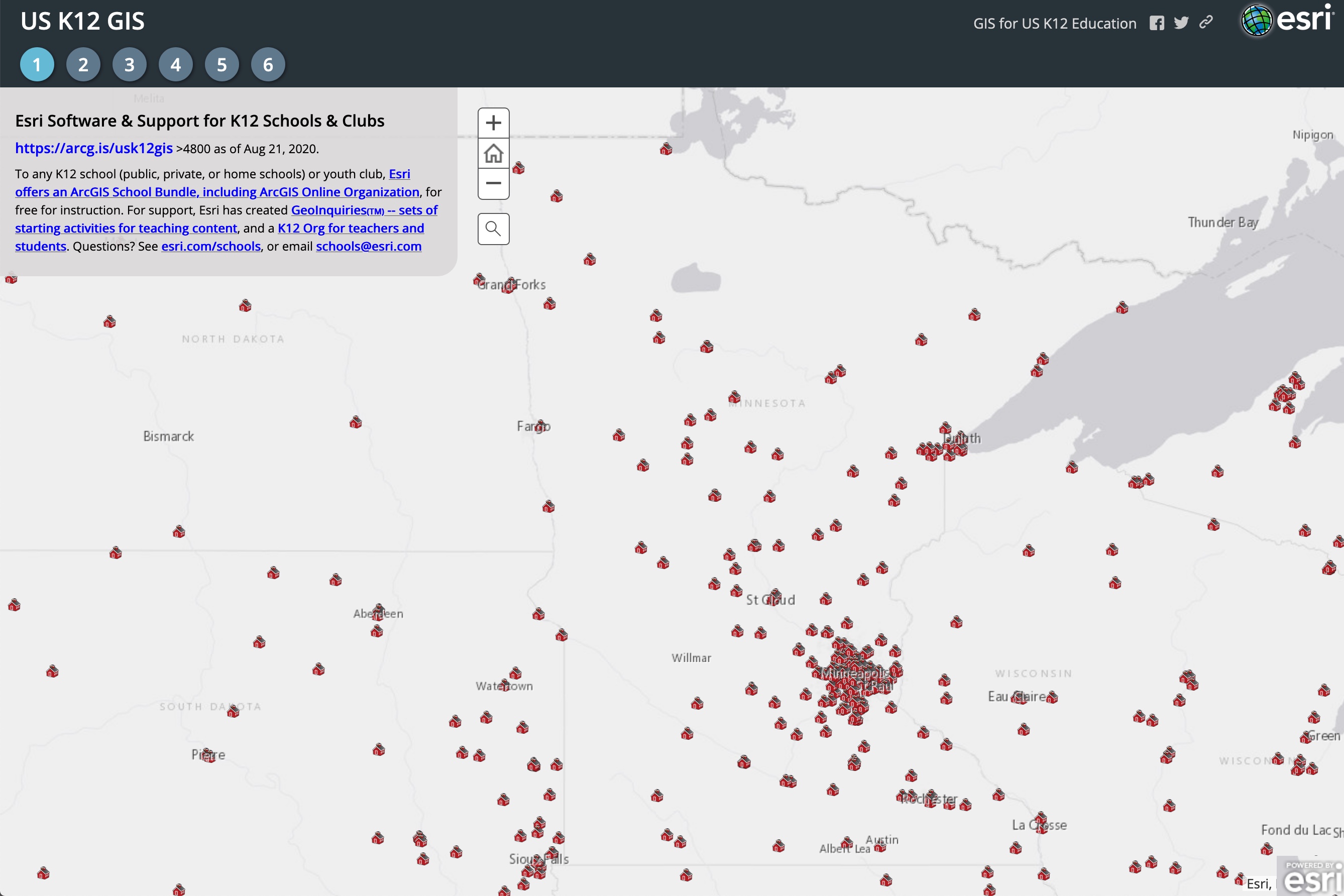Open Esri logo in header
Image resolution: width=1344 pixels, height=896 pixels.
[x=1287, y=21]
